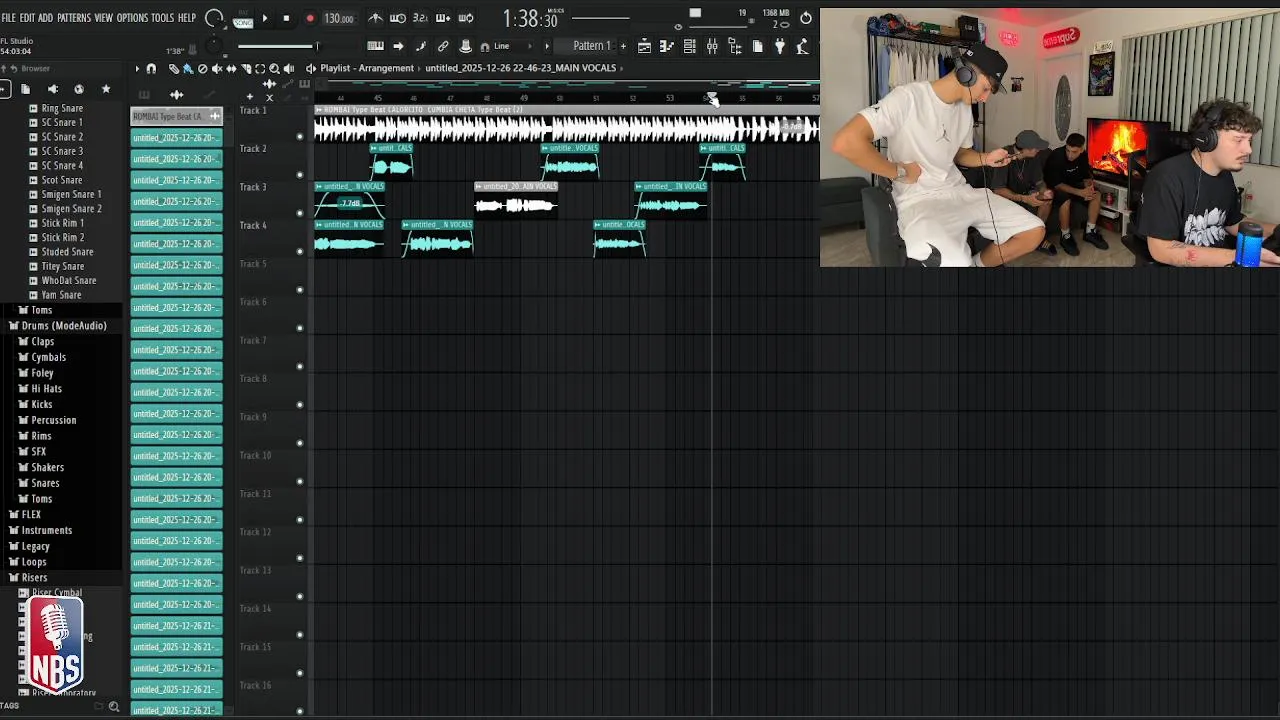Select the playlist Draw pencil tool

(173, 69)
